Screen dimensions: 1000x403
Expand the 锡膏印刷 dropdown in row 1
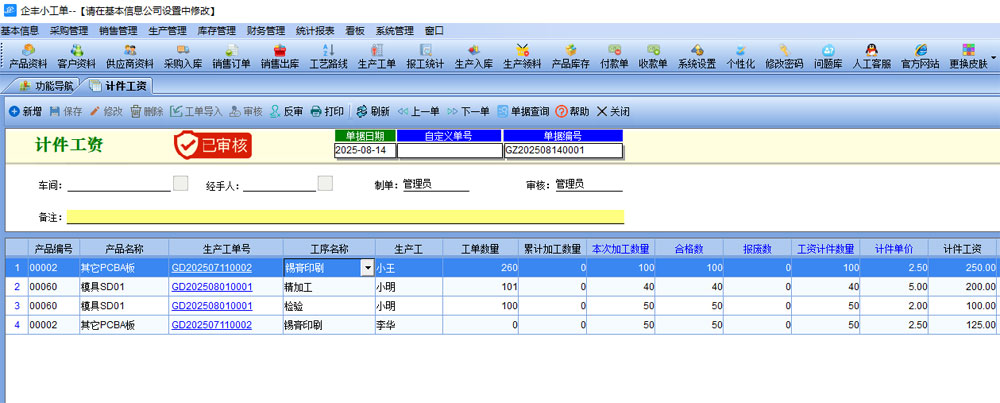(366, 268)
